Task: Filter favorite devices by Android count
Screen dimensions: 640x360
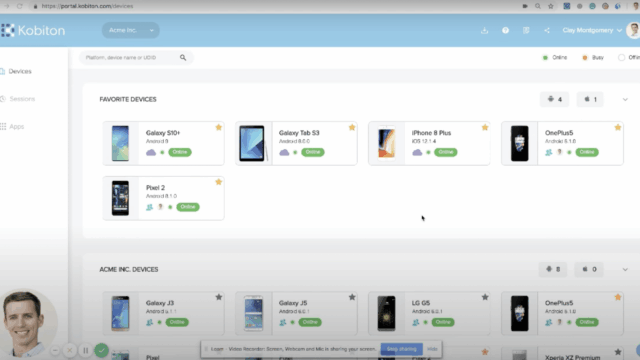Action: [x=554, y=99]
